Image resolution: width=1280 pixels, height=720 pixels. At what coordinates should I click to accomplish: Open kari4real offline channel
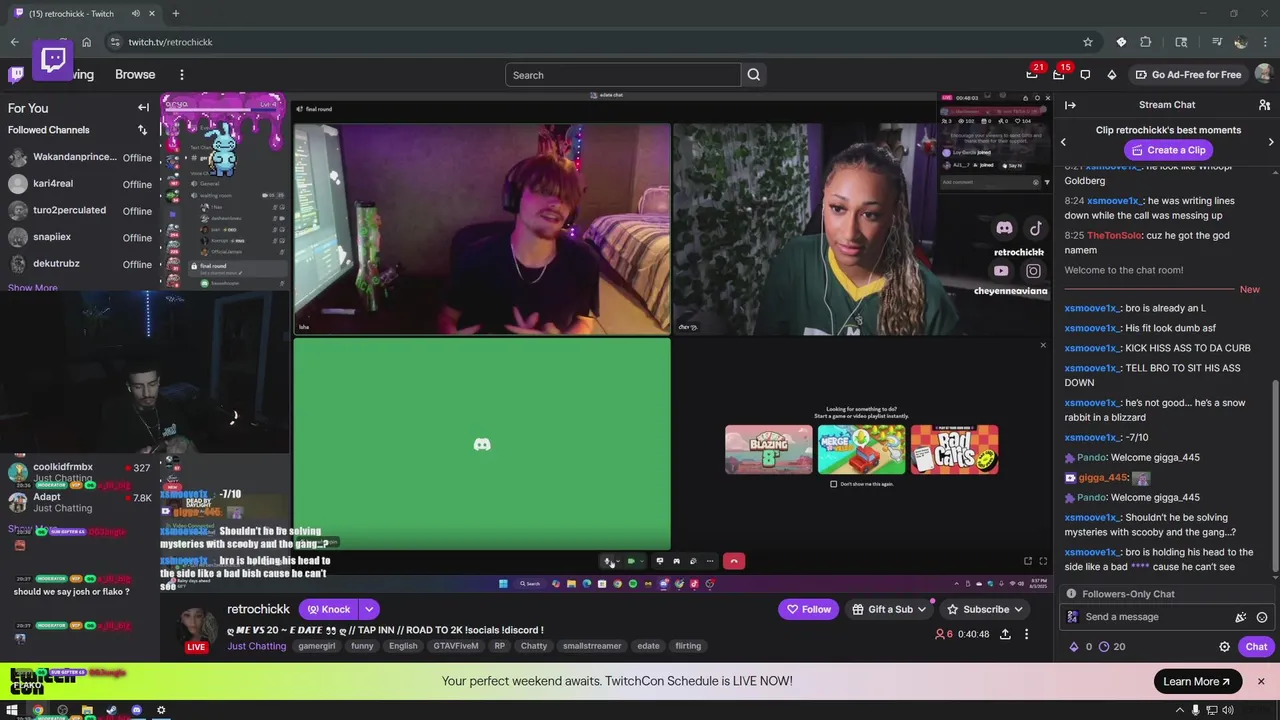80,184
